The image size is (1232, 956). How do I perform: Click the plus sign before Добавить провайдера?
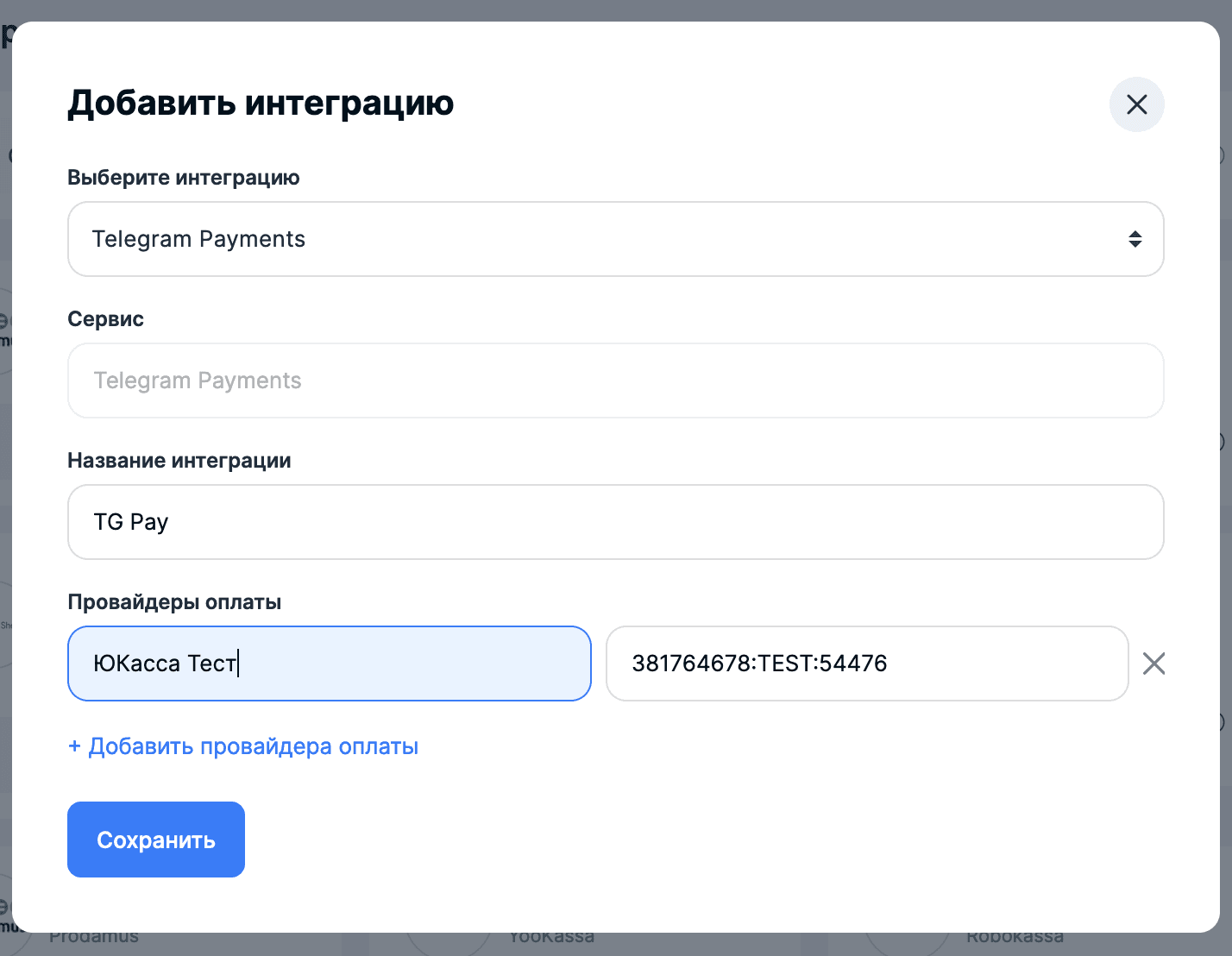click(74, 746)
